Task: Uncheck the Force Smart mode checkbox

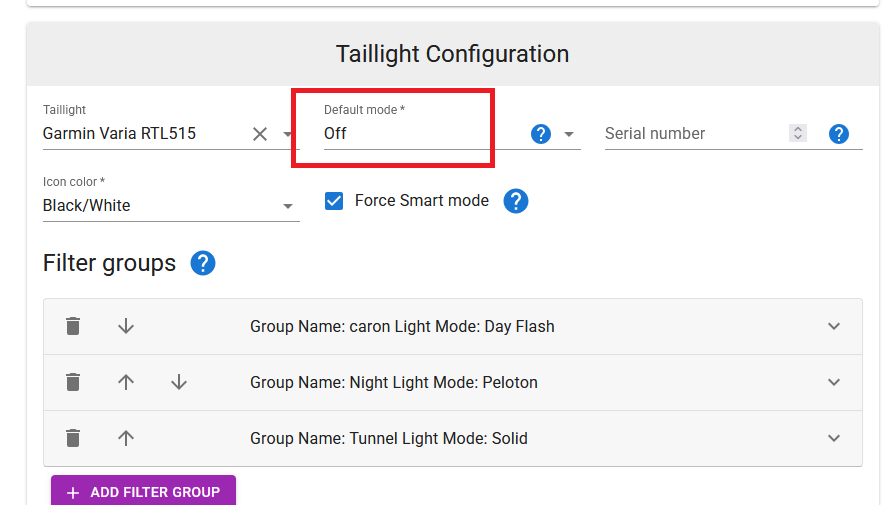Action: 335,201
